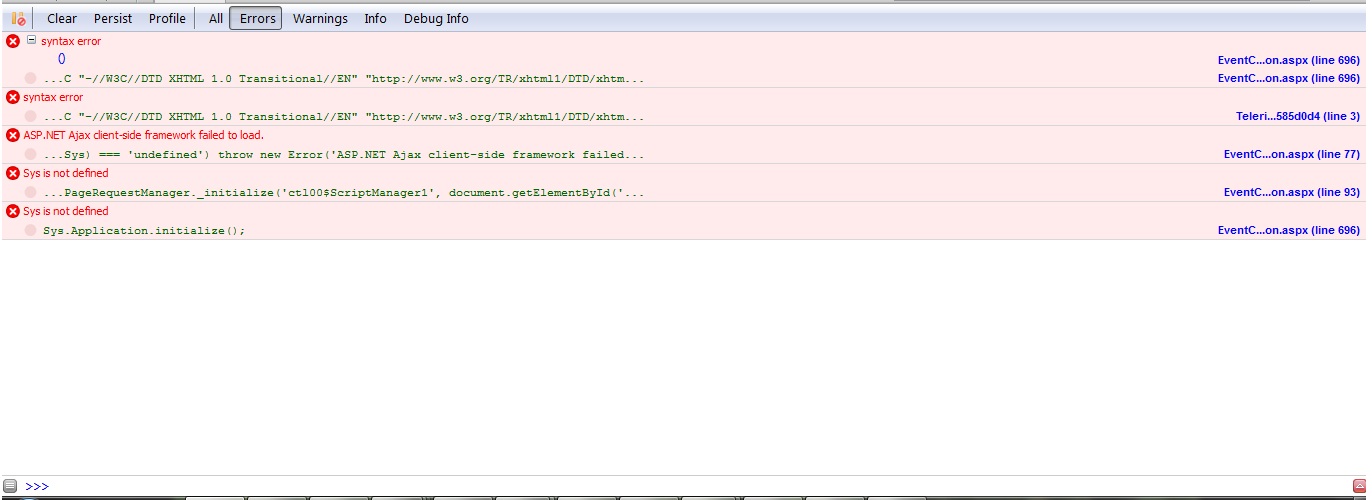Open the EventC...on.aspx (line 93) source link
This screenshot has height=500, width=1372.
pyautogui.click(x=1292, y=192)
